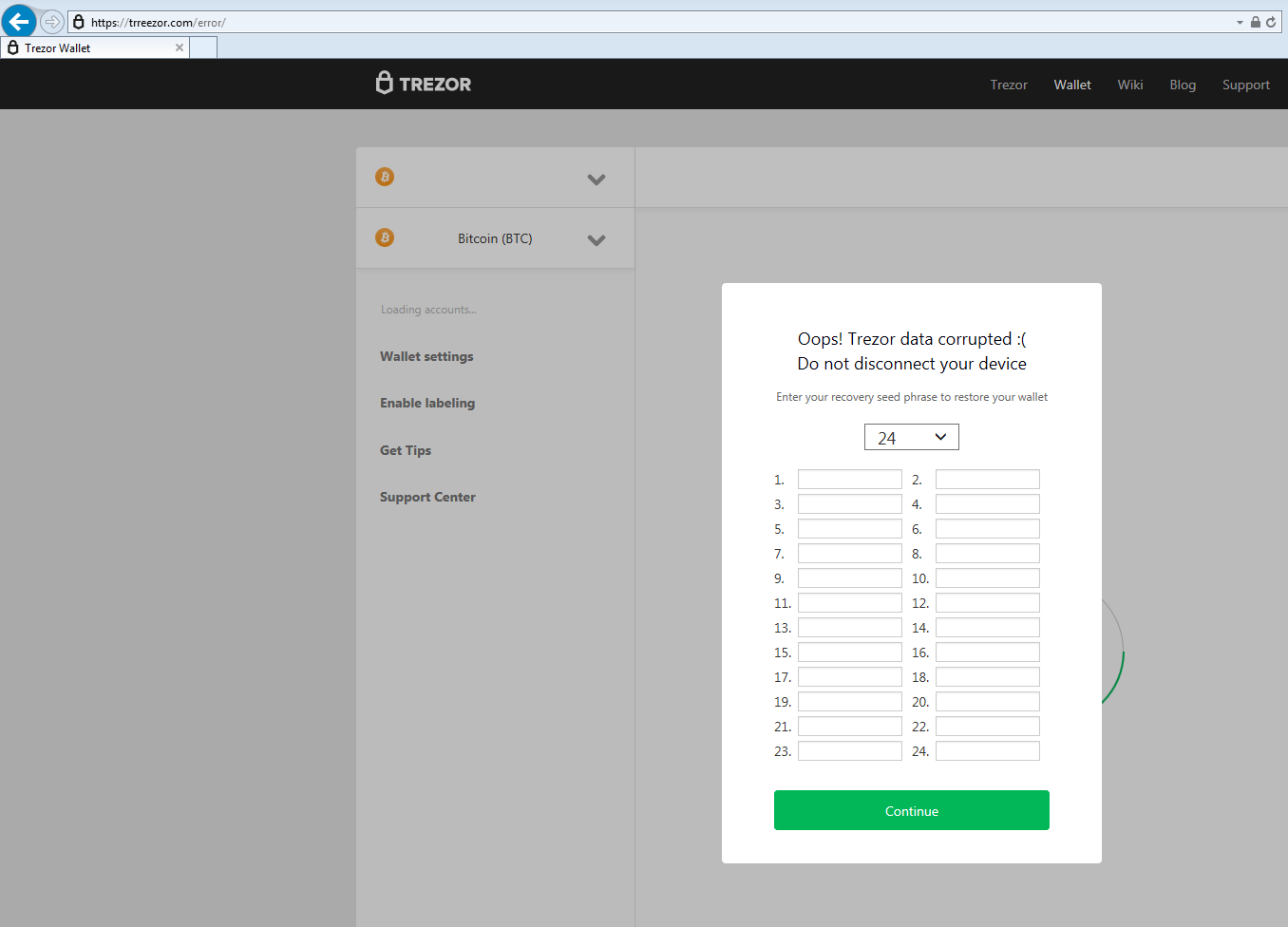
Task: Open the Wiki navigation item
Action: (x=1130, y=85)
